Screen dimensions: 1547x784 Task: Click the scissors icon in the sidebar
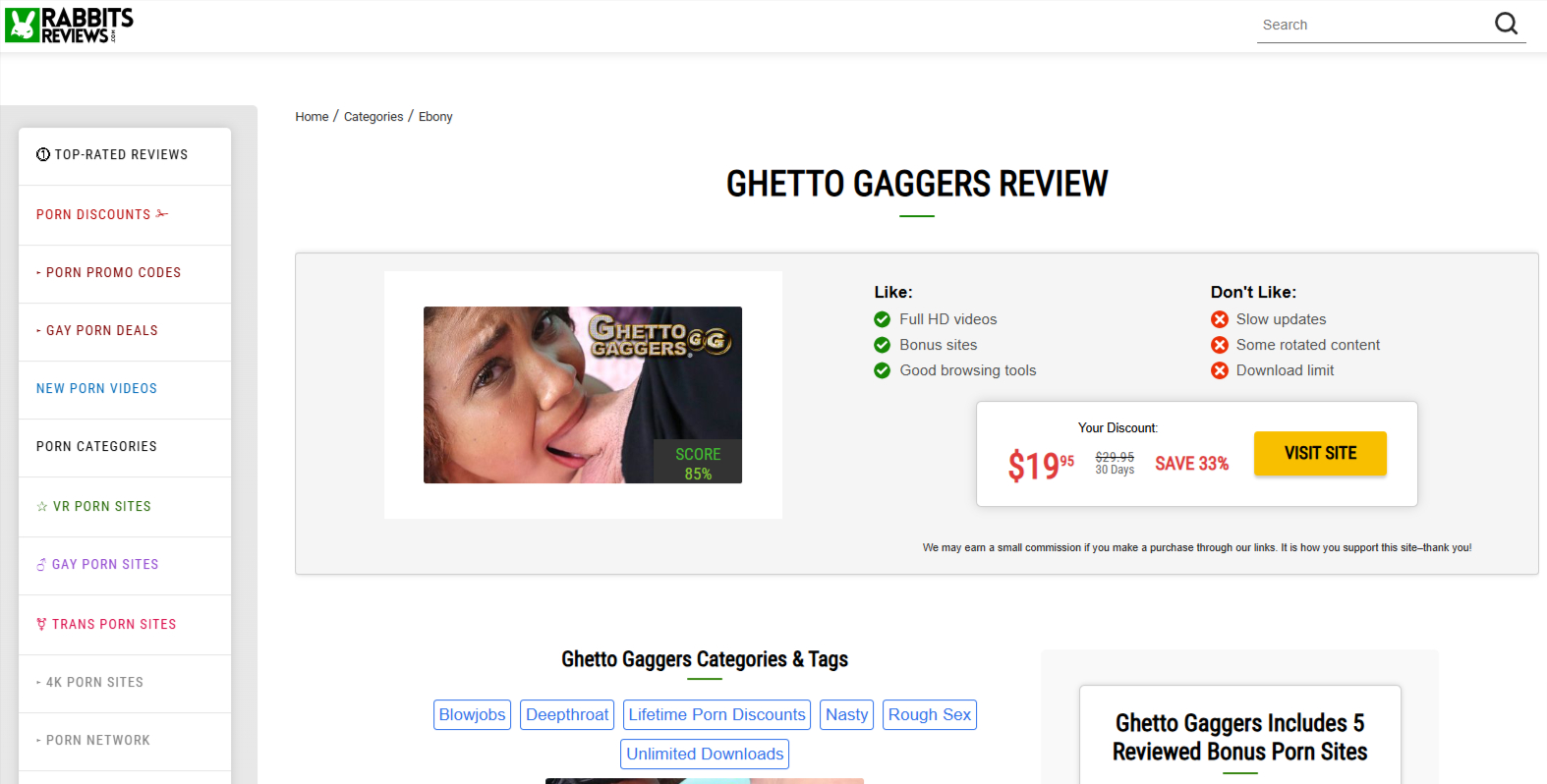162,213
